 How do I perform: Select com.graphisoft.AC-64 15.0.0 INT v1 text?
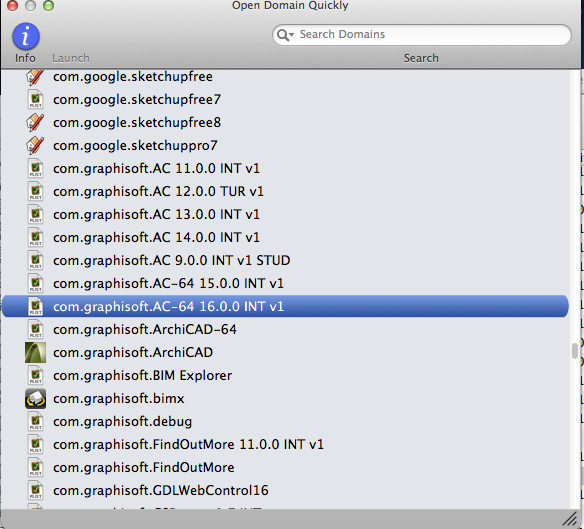tap(168, 284)
